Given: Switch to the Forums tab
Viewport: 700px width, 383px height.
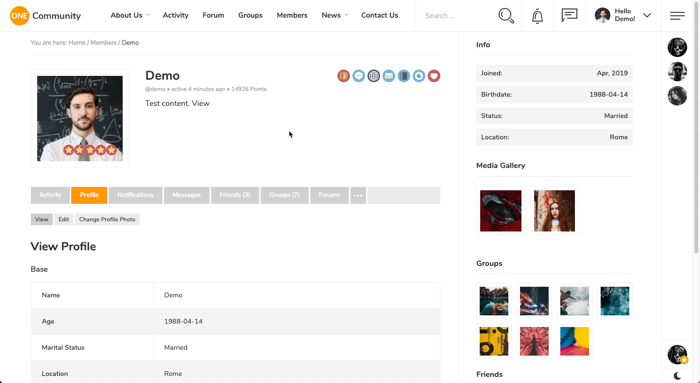Looking at the screenshot, I should click(x=329, y=195).
